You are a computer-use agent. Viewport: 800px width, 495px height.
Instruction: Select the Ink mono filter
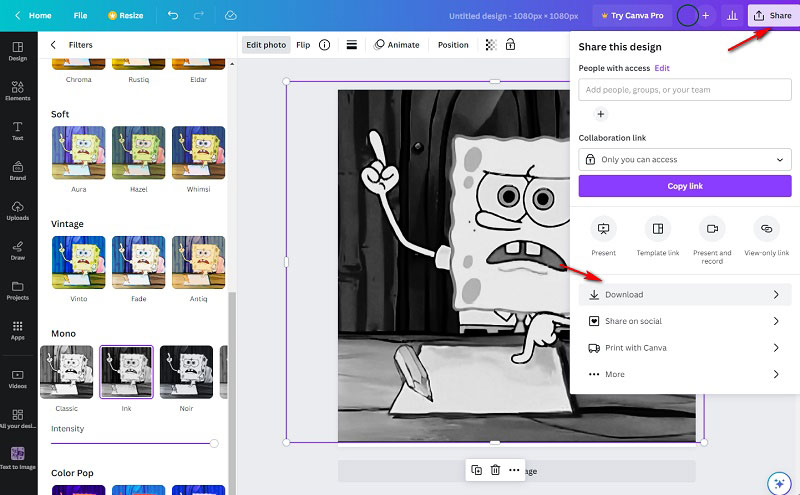coord(127,372)
